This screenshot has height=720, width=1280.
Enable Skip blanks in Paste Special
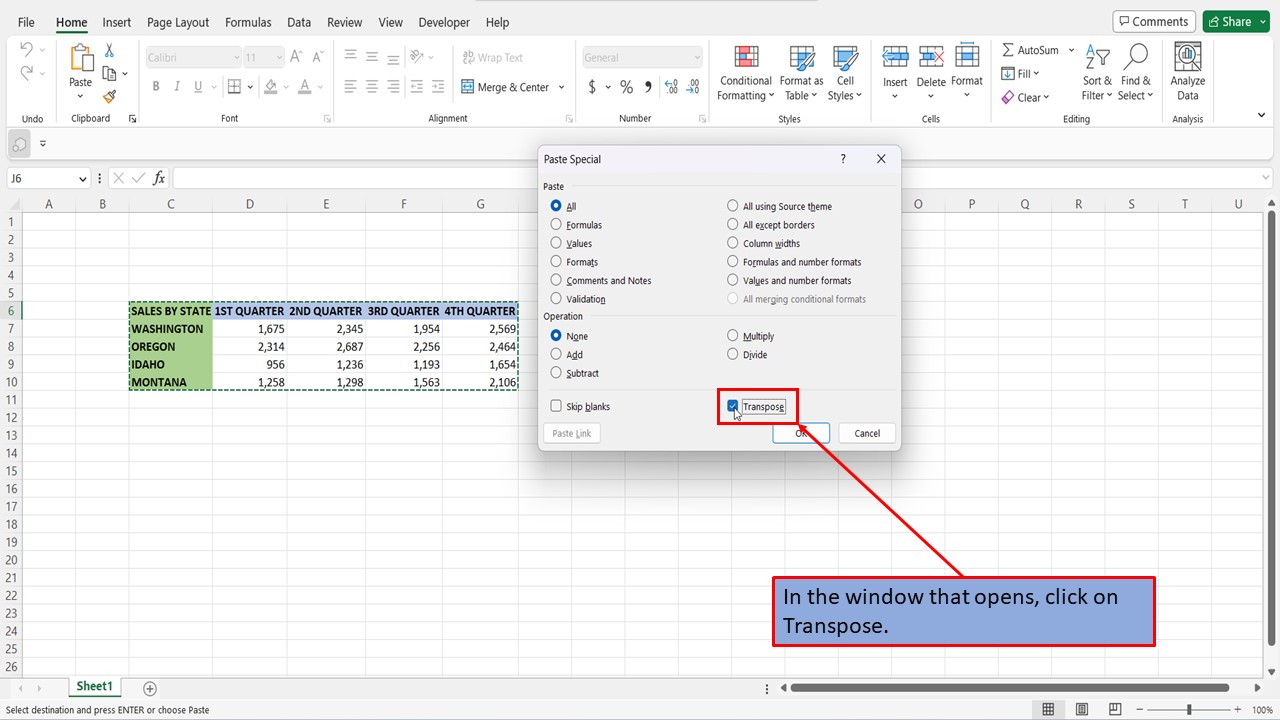pyautogui.click(x=556, y=406)
